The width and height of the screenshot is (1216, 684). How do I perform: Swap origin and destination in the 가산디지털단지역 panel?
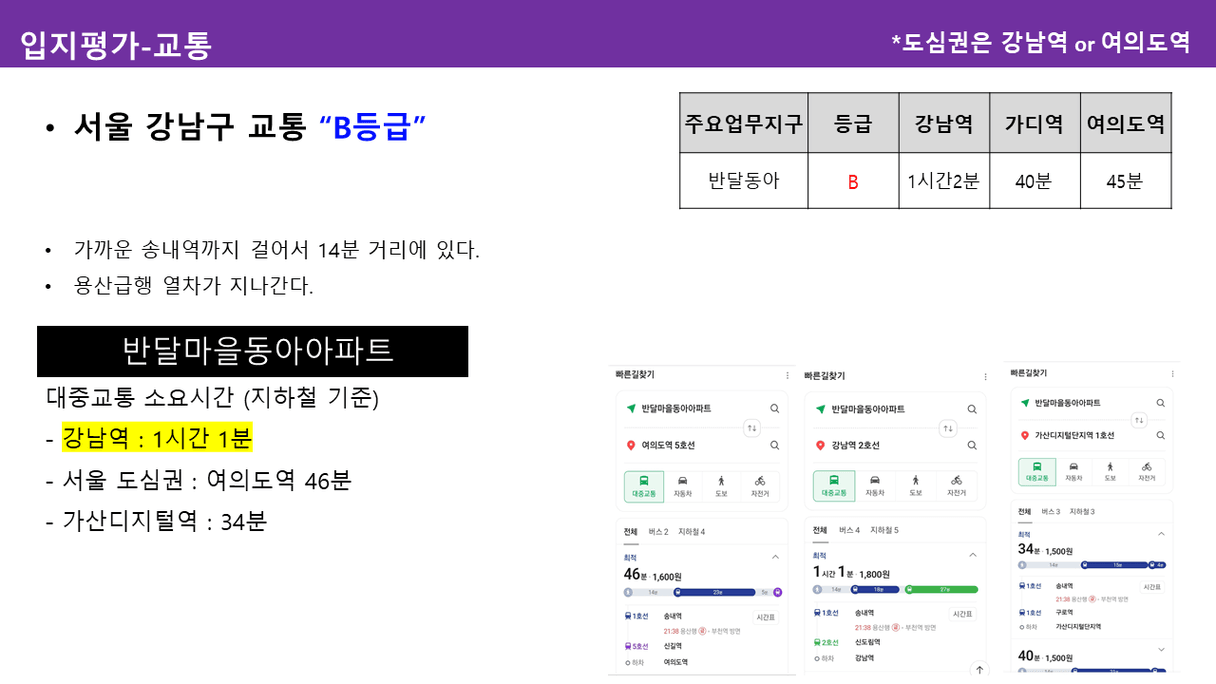tap(1139, 419)
